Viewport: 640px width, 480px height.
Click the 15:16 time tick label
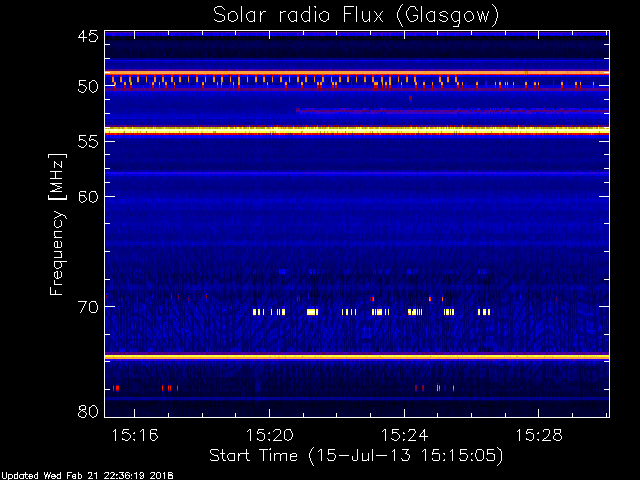(135, 436)
